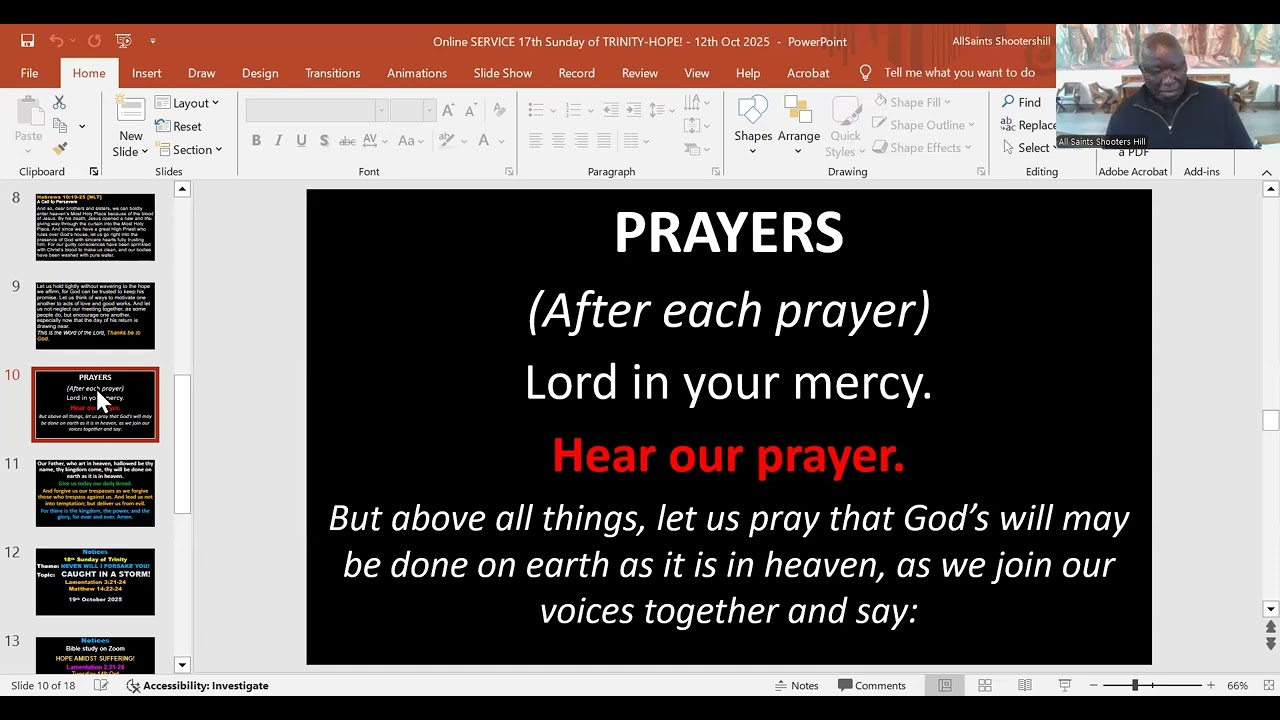The width and height of the screenshot is (1280, 720).
Task: Switch to Slide Sorter view icon
Action: (x=985, y=685)
